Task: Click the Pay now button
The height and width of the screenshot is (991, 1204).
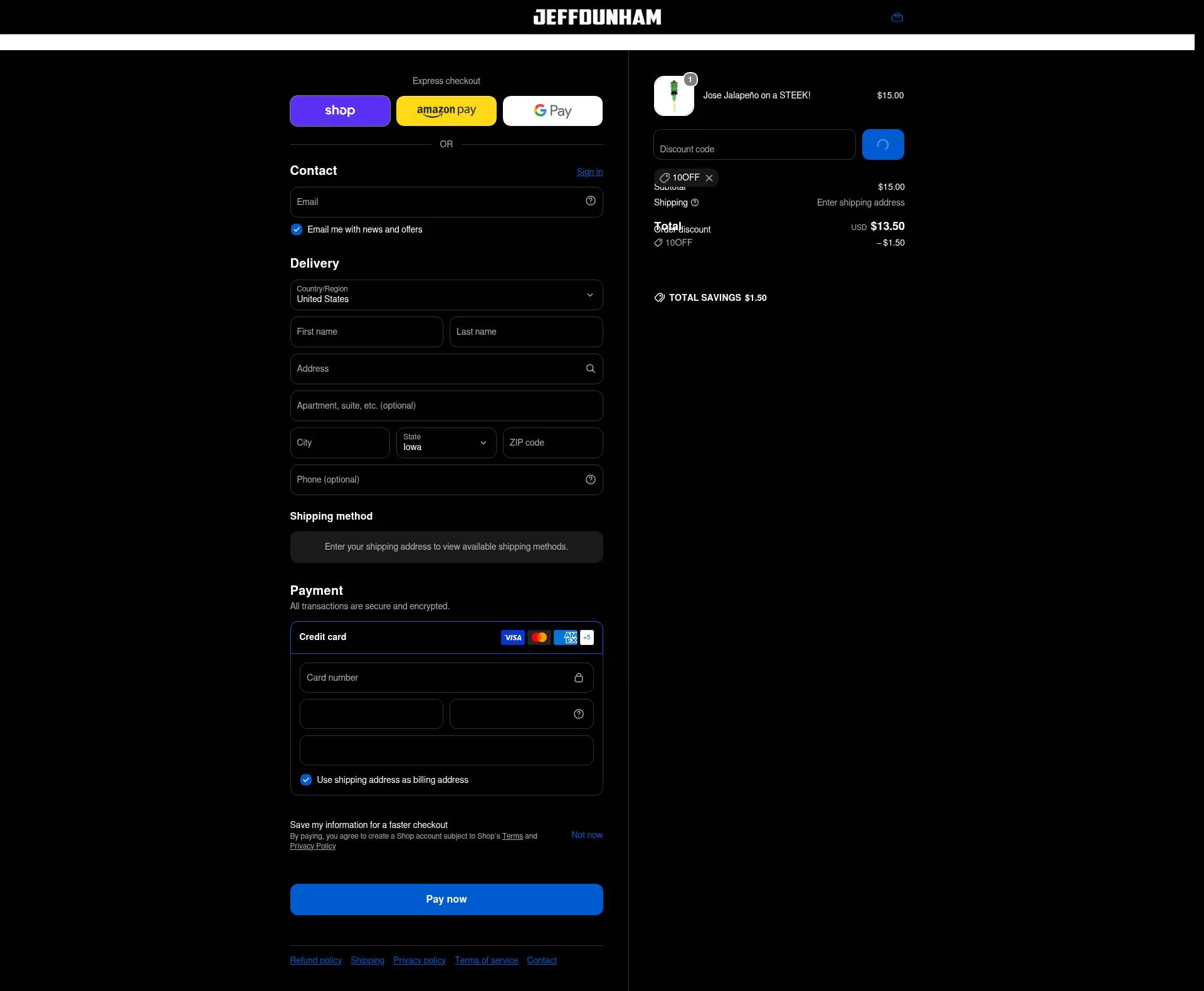Action: tap(446, 899)
